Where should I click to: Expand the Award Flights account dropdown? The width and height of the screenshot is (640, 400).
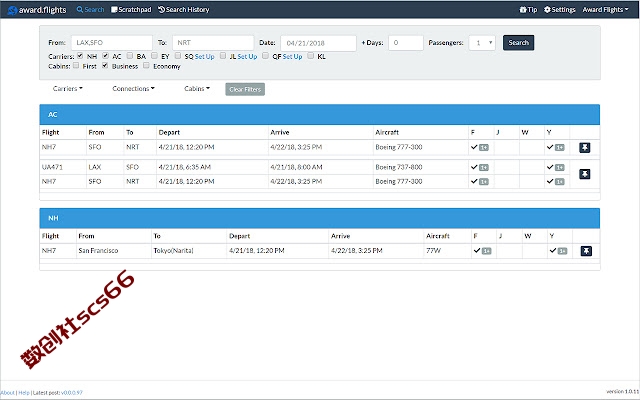click(605, 9)
